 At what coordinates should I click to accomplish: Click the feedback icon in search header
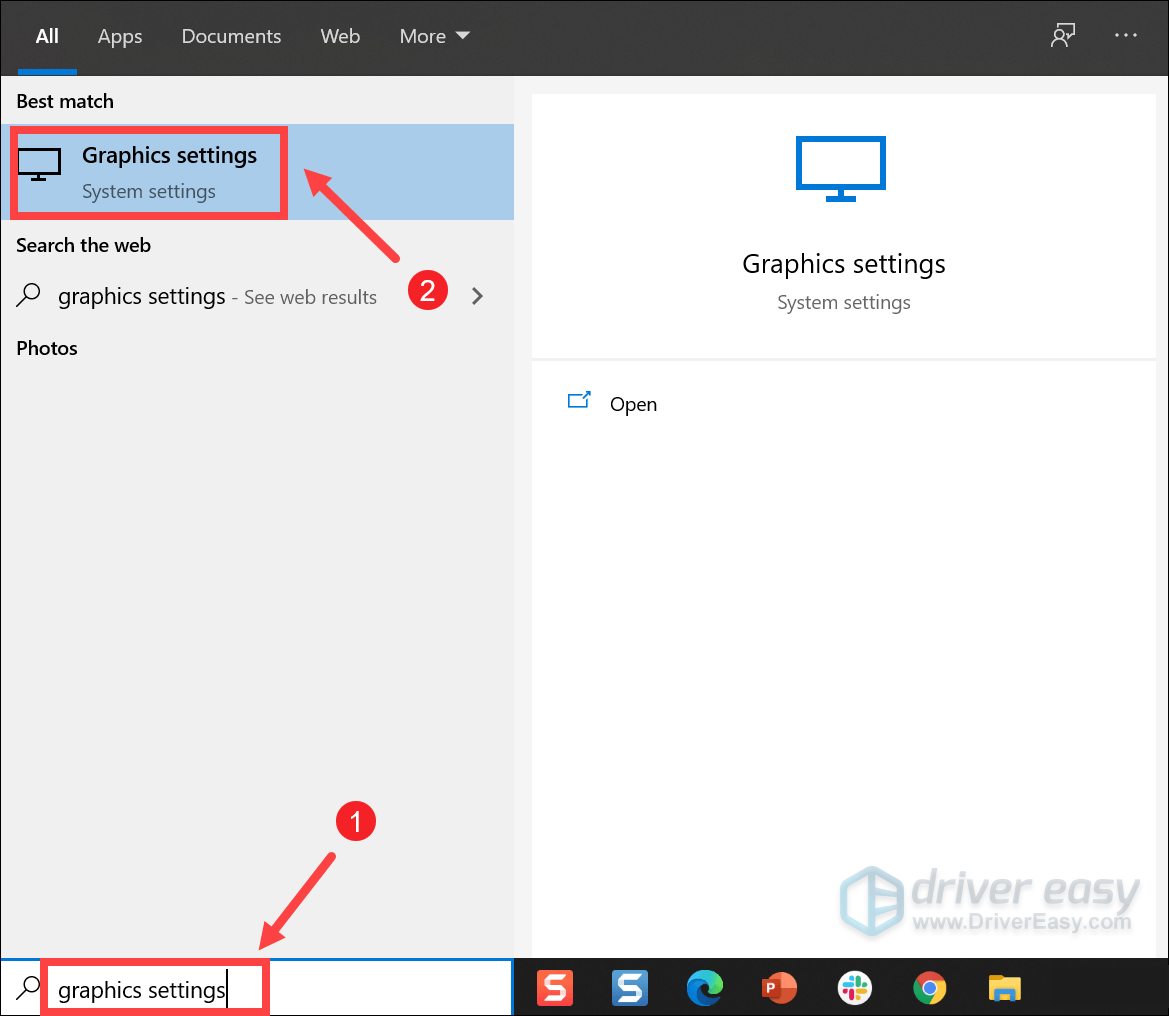(1062, 36)
